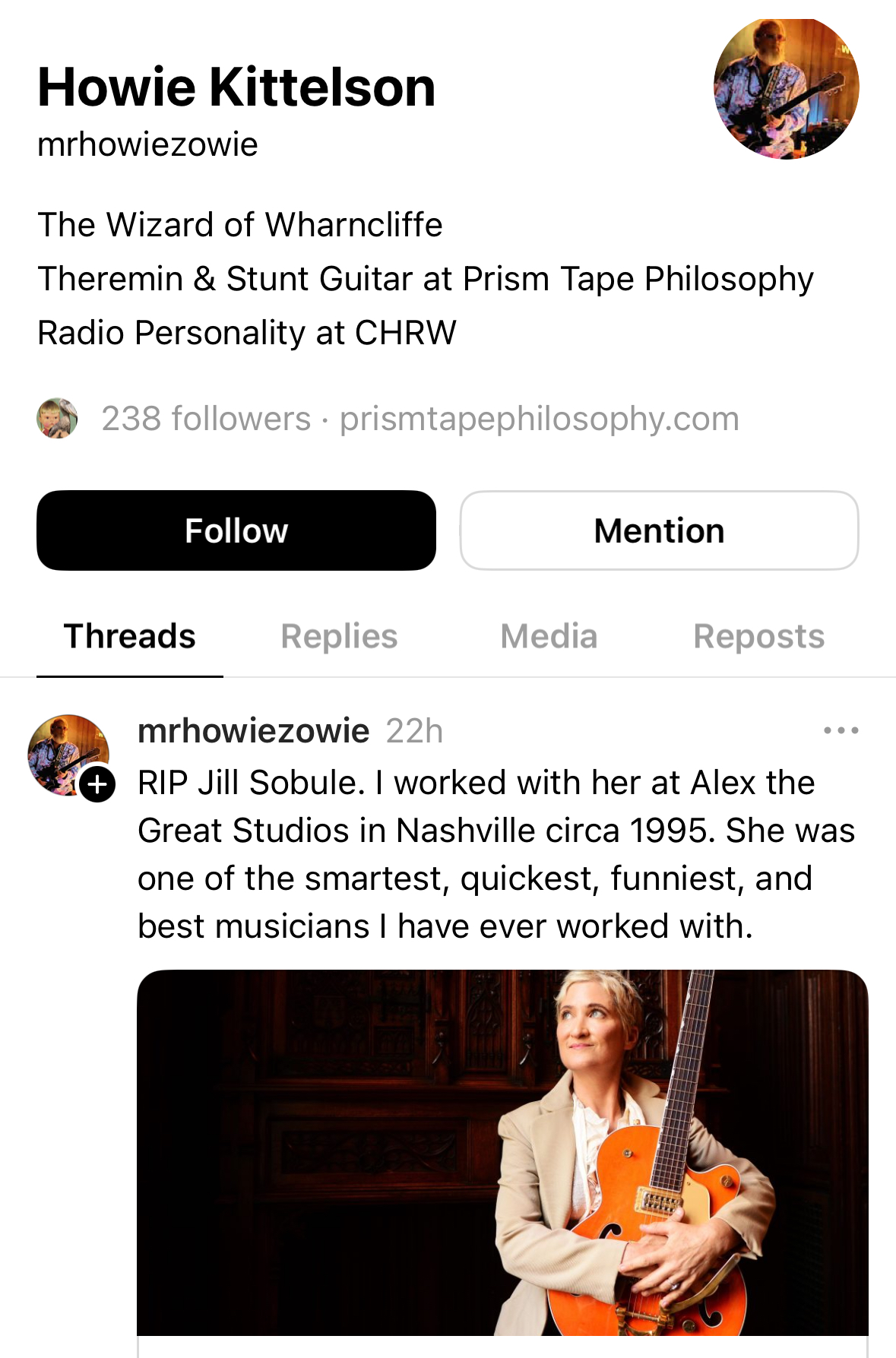The width and height of the screenshot is (896, 1358).
Task: Open Howie Kittelson's large profile picture
Action: click(x=786, y=88)
